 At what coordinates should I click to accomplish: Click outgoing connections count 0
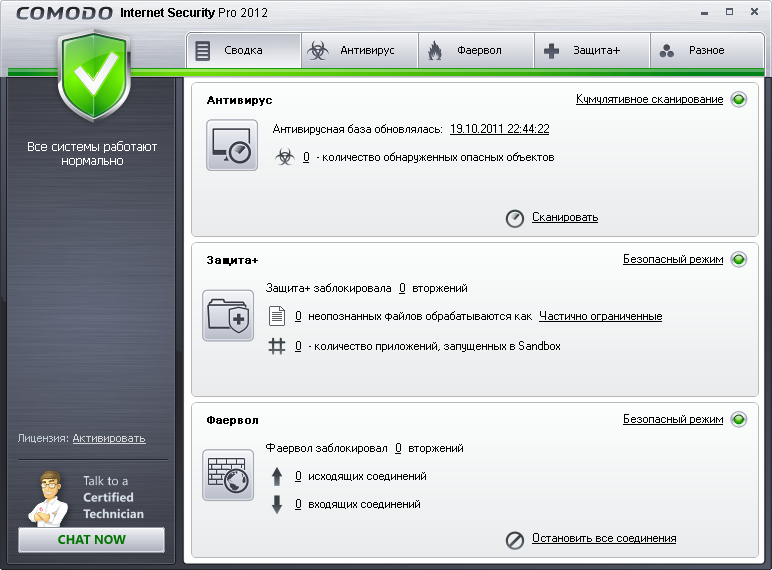tap(298, 476)
